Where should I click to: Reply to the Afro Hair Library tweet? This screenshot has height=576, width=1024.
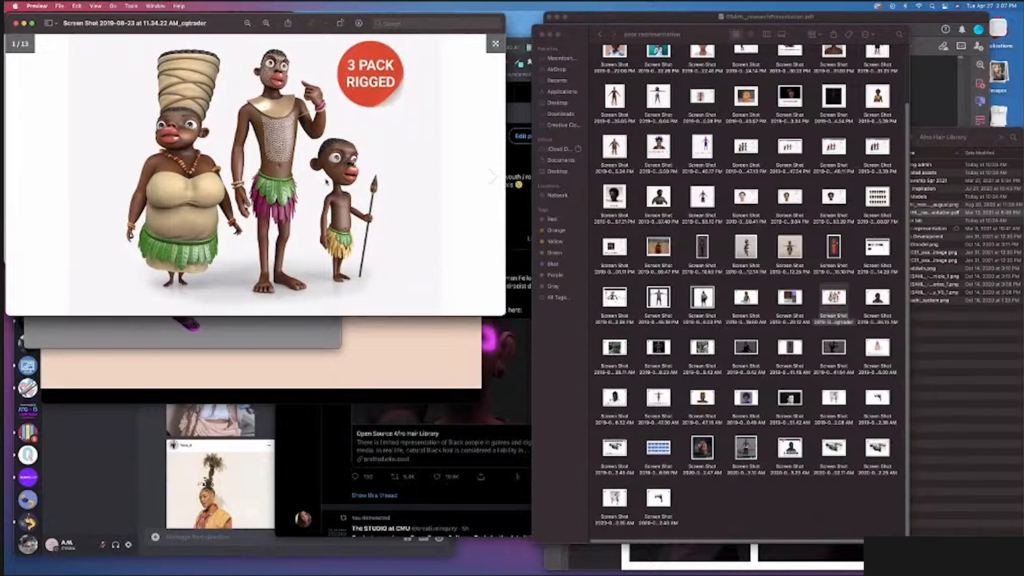[356, 477]
